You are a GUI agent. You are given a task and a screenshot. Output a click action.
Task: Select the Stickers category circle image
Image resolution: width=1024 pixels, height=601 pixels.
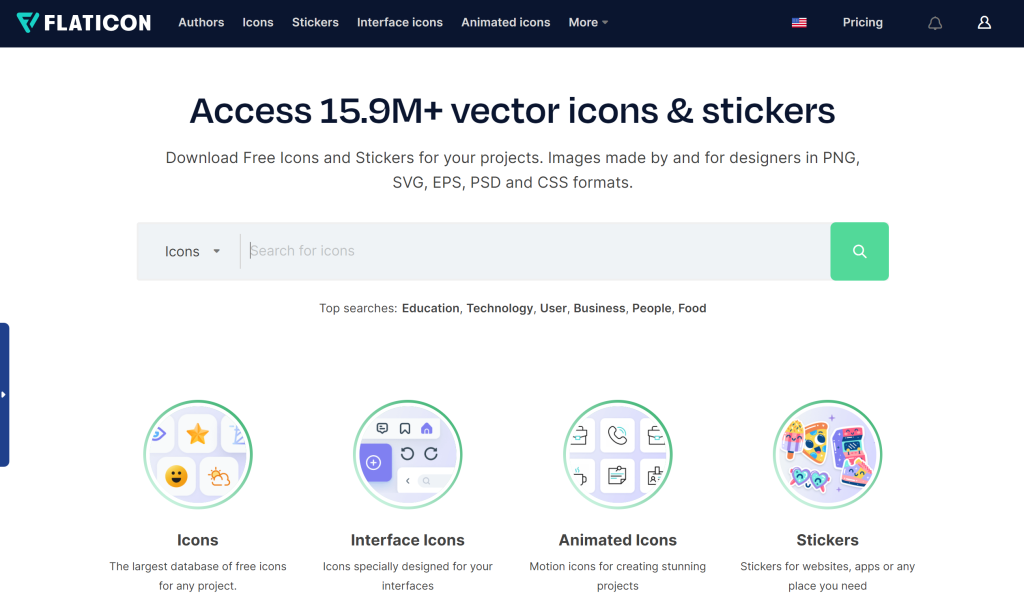[x=827, y=454]
